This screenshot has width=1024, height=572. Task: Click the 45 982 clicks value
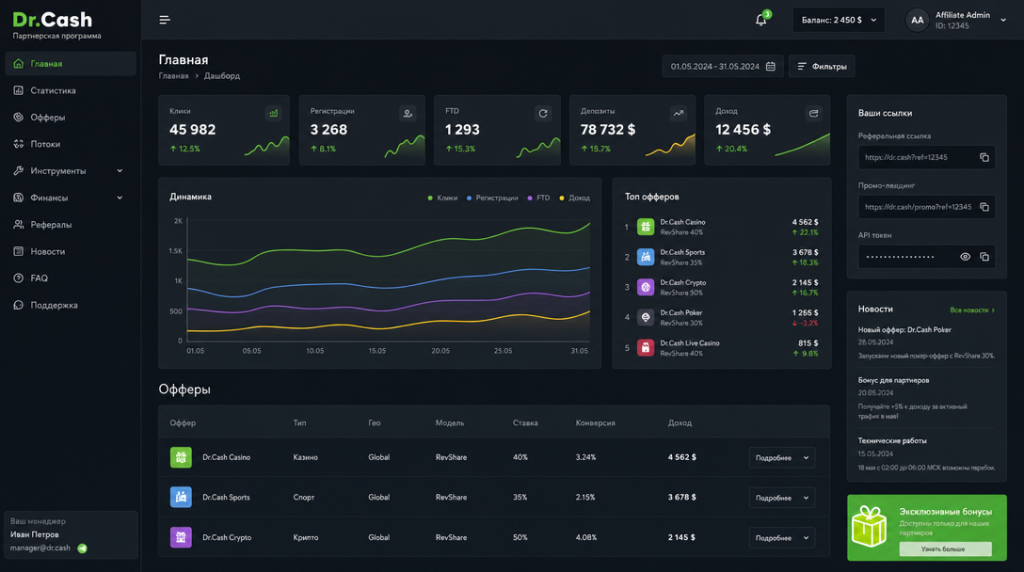pos(192,130)
